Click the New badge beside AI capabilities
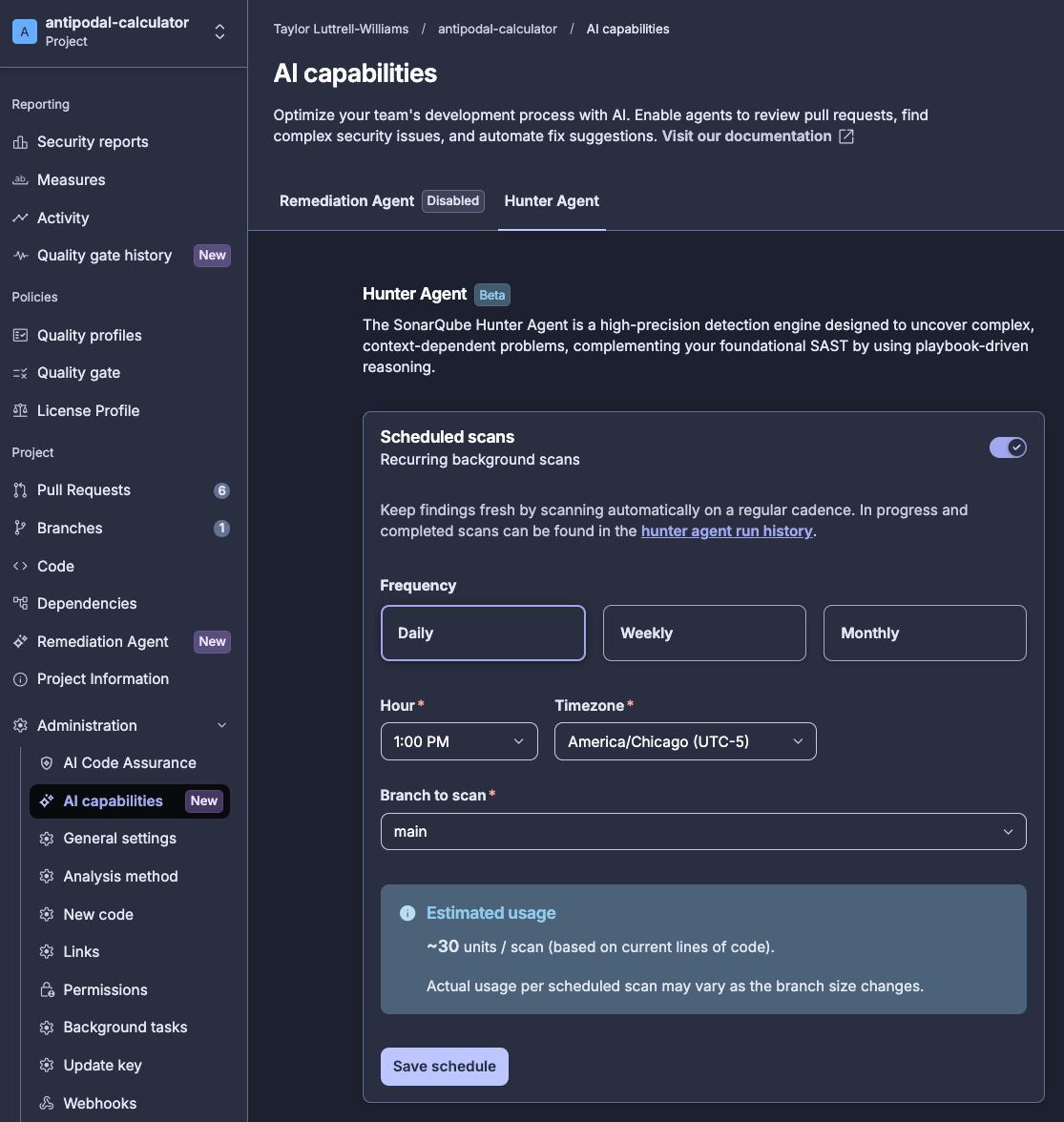The width and height of the screenshot is (1064, 1122). pos(204,801)
